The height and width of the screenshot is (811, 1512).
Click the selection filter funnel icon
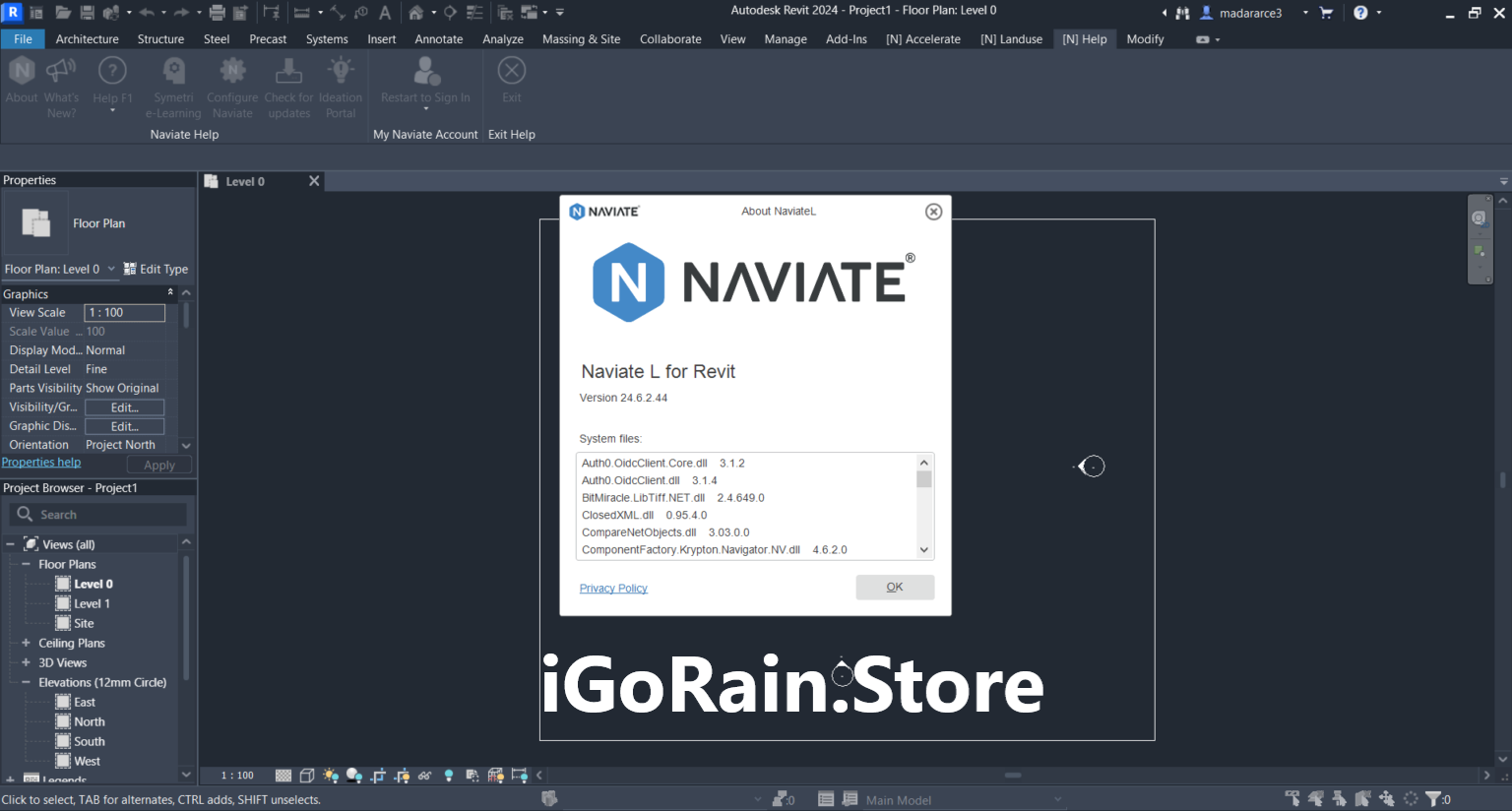(x=1433, y=799)
